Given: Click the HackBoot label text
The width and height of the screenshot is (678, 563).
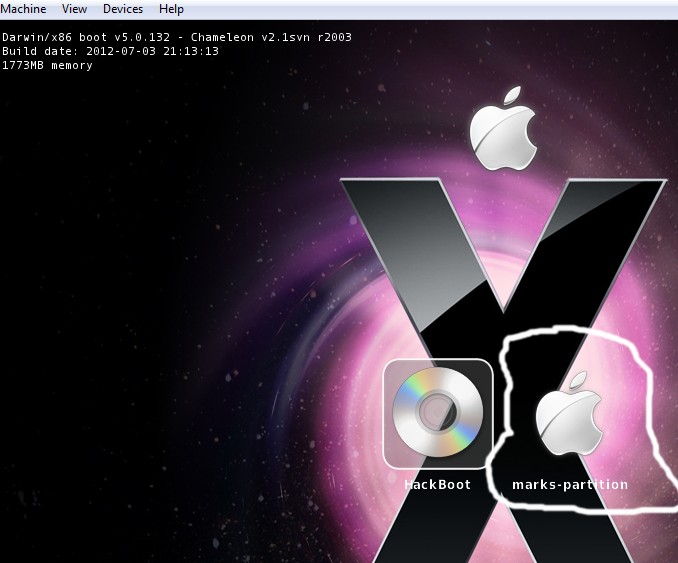Looking at the screenshot, I should [x=437, y=485].
